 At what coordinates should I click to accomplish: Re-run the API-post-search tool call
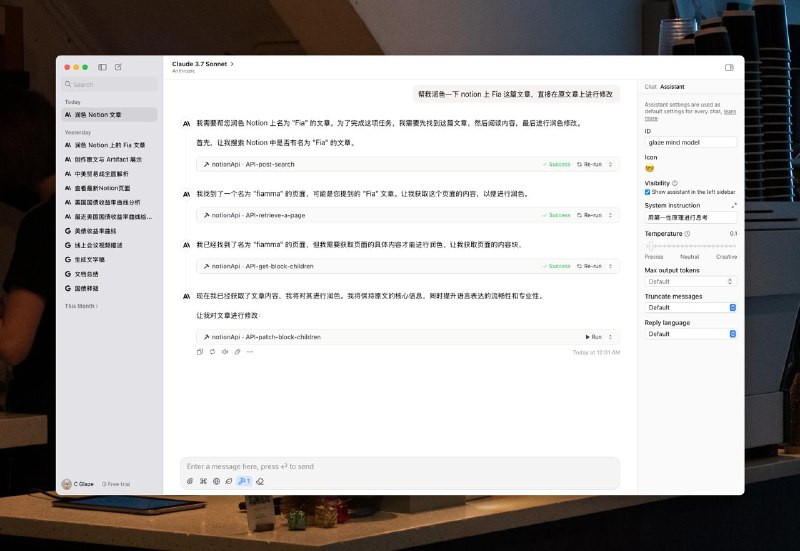pyautogui.click(x=590, y=163)
